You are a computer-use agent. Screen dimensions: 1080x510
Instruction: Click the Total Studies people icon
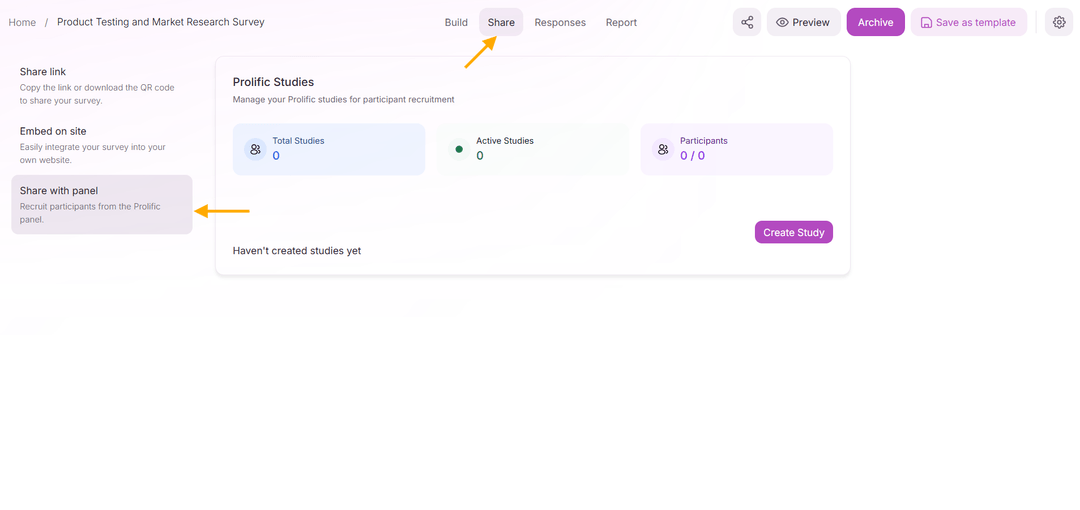(255, 150)
